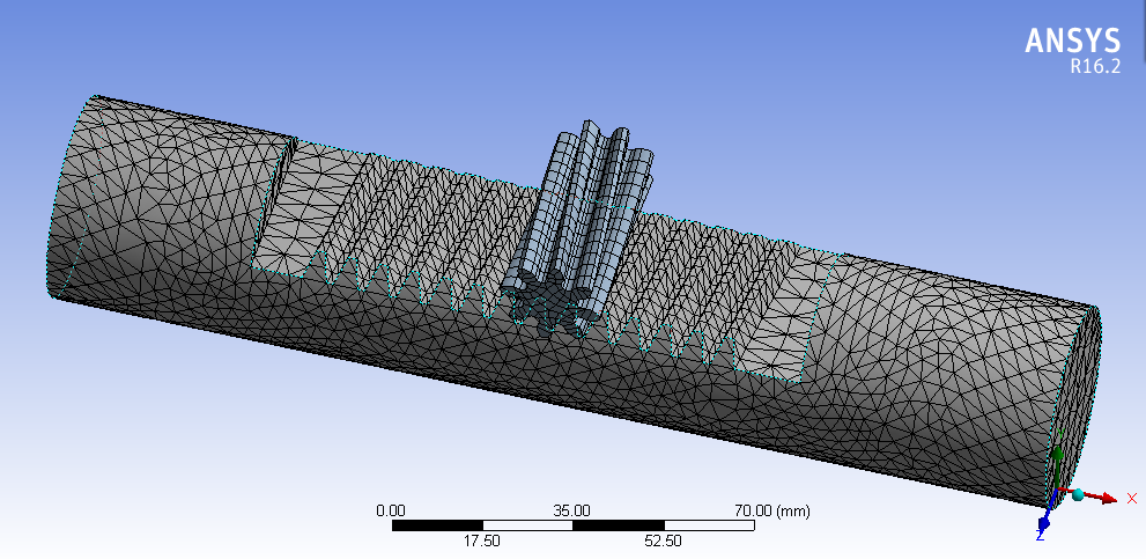
Task: Click the '17.50' ruler label
Action: pyautogui.click(x=482, y=541)
